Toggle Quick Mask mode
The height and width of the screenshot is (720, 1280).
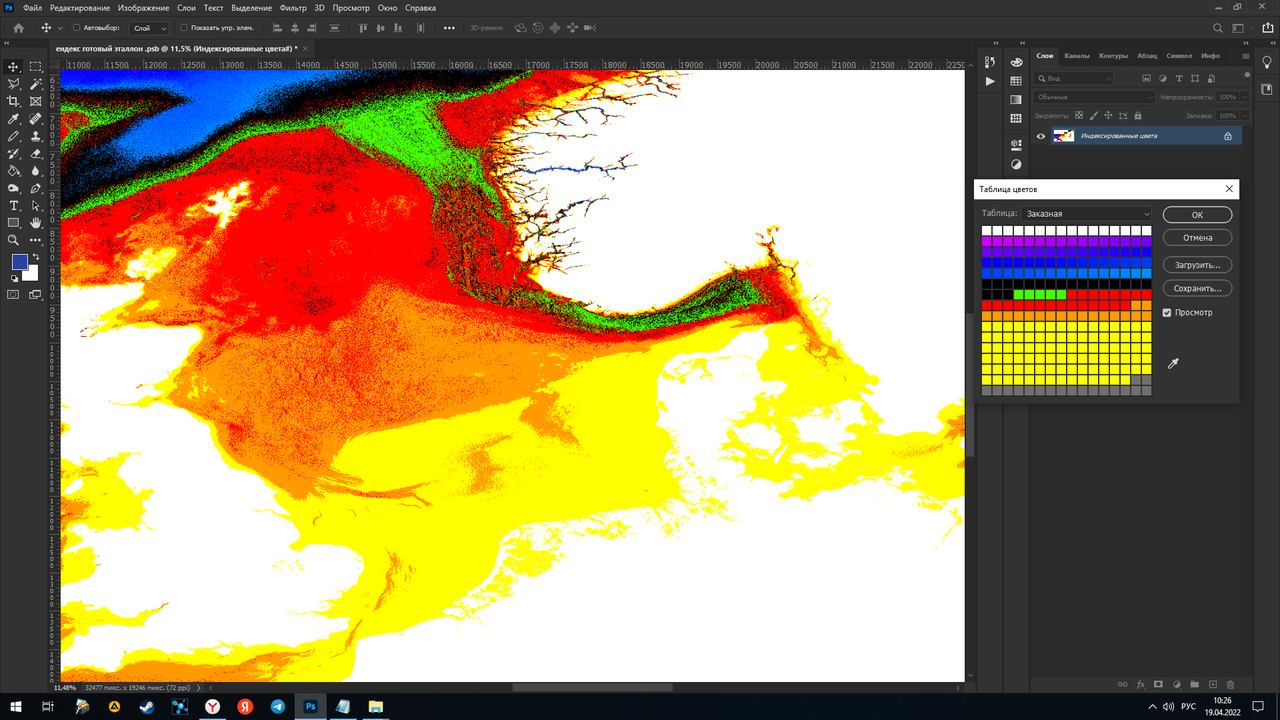tap(14, 294)
